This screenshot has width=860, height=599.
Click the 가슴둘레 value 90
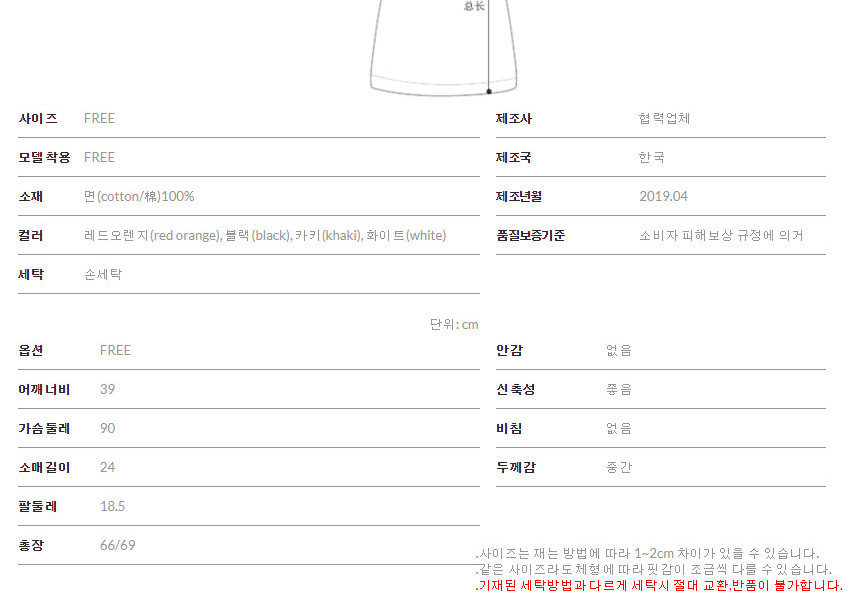[108, 428]
